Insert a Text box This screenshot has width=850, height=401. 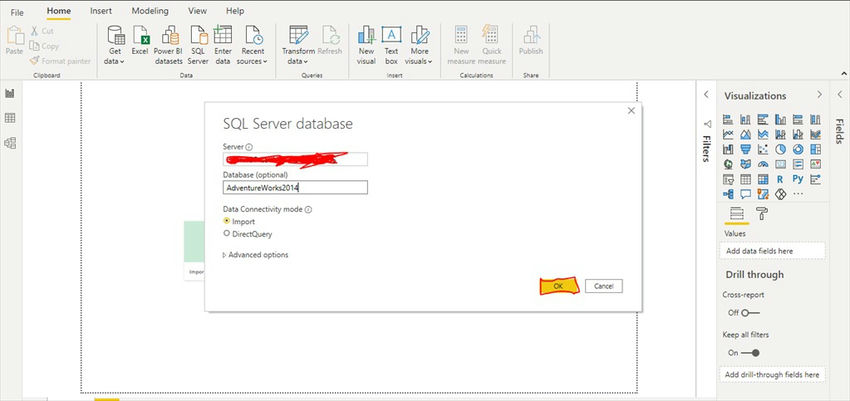[391, 46]
